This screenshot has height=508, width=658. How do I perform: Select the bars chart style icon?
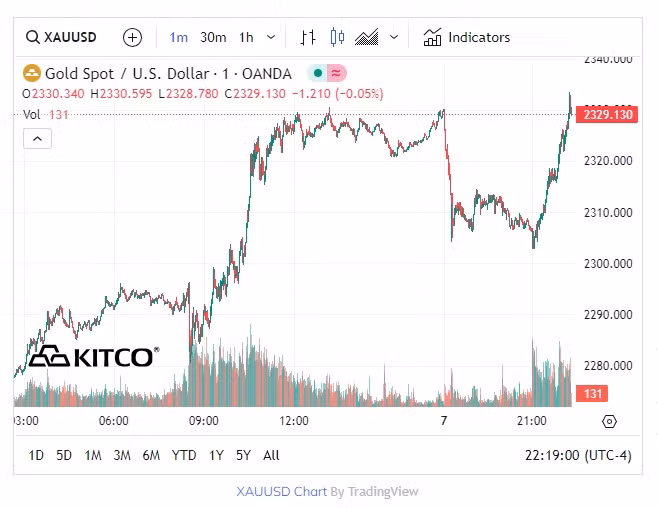[x=307, y=38]
